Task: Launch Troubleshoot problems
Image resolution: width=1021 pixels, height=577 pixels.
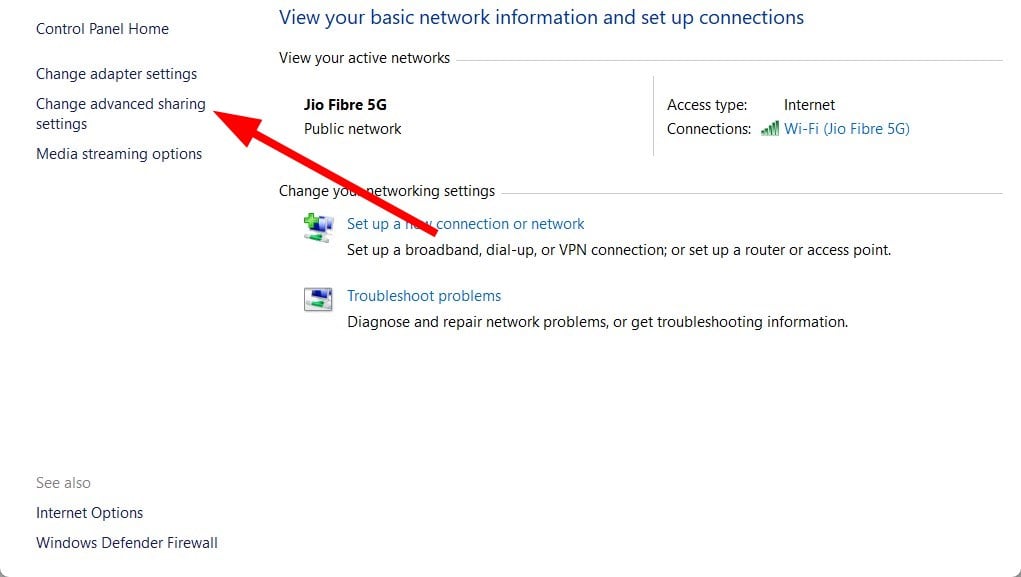Action: [424, 296]
